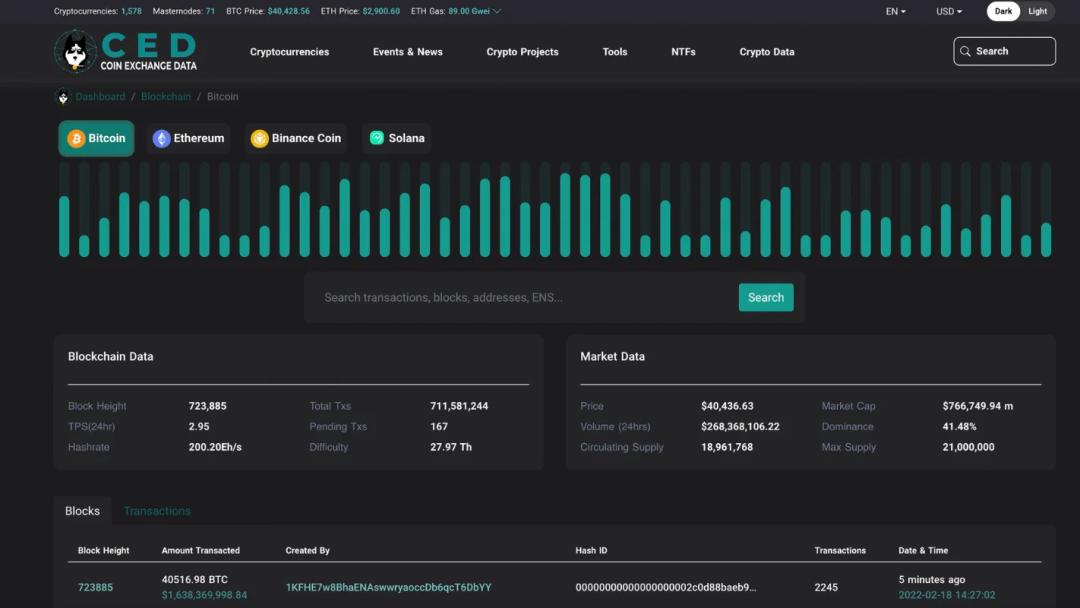This screenshot has width=1080, height=608.
Task: Select the Ethereum blockchain tab
Action: coord(189,138)
